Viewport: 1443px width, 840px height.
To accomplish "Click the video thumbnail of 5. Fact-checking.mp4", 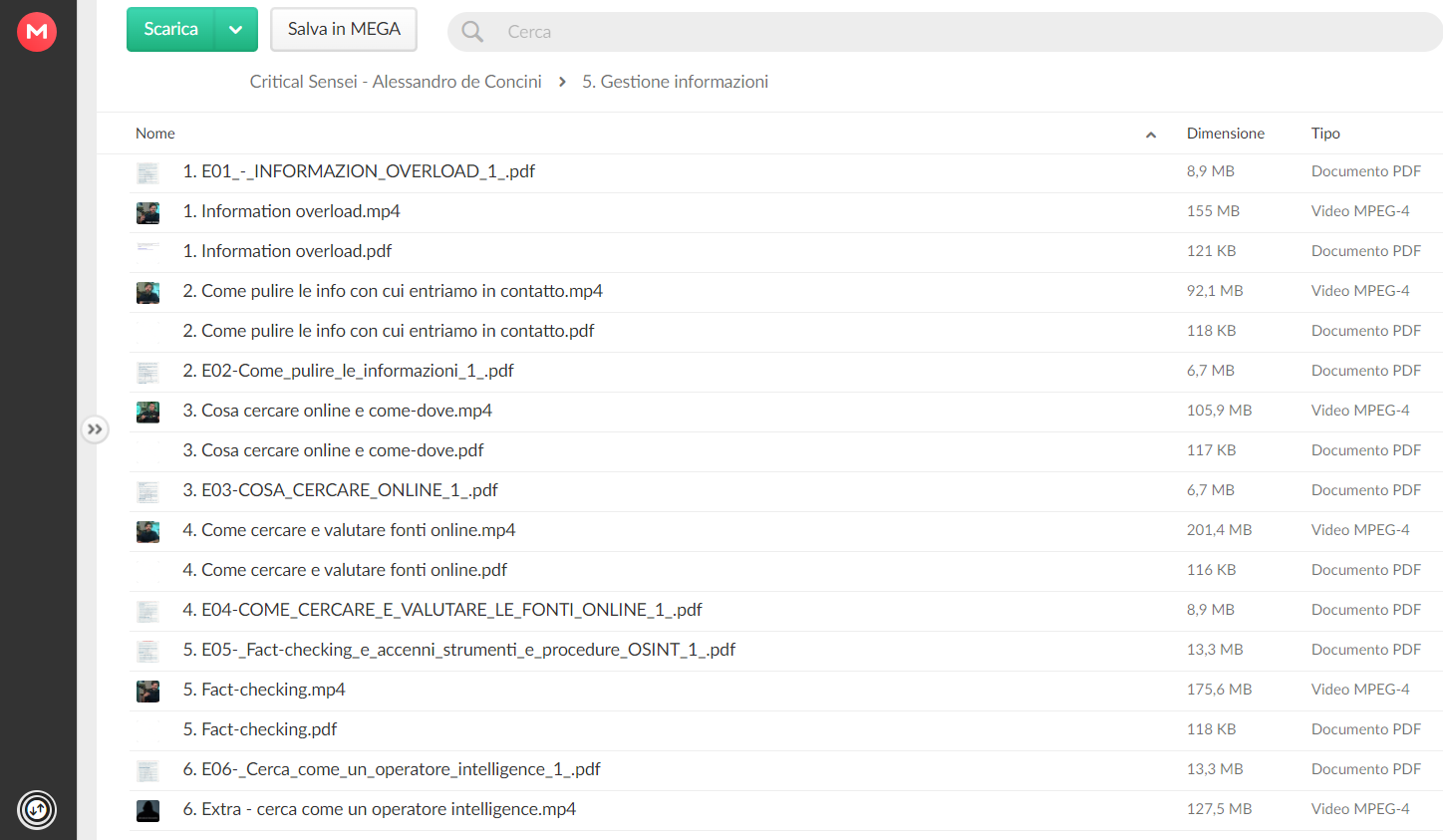I will (147, 691).
